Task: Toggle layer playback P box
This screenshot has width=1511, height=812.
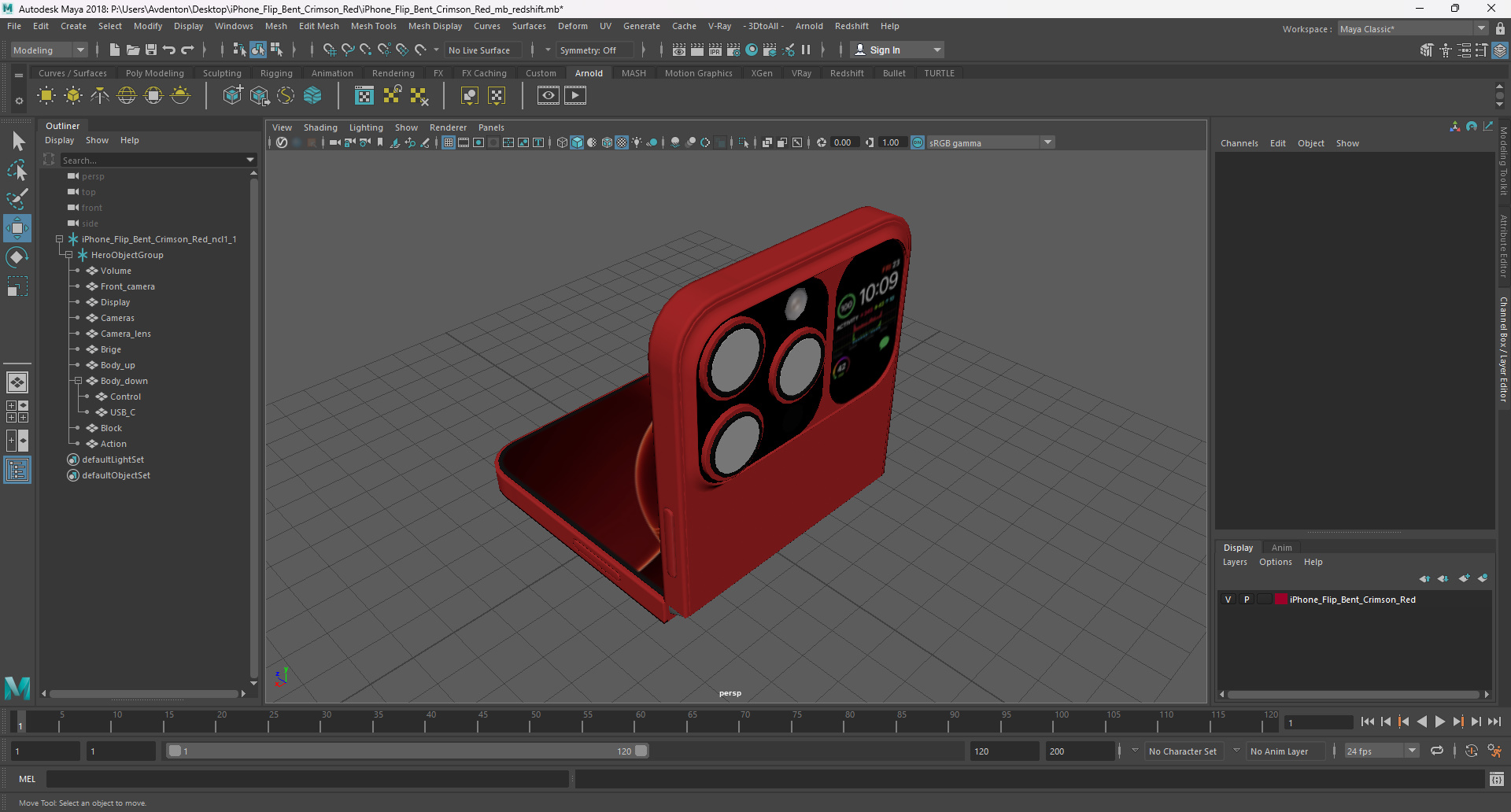Action: tap(1247, 600)
